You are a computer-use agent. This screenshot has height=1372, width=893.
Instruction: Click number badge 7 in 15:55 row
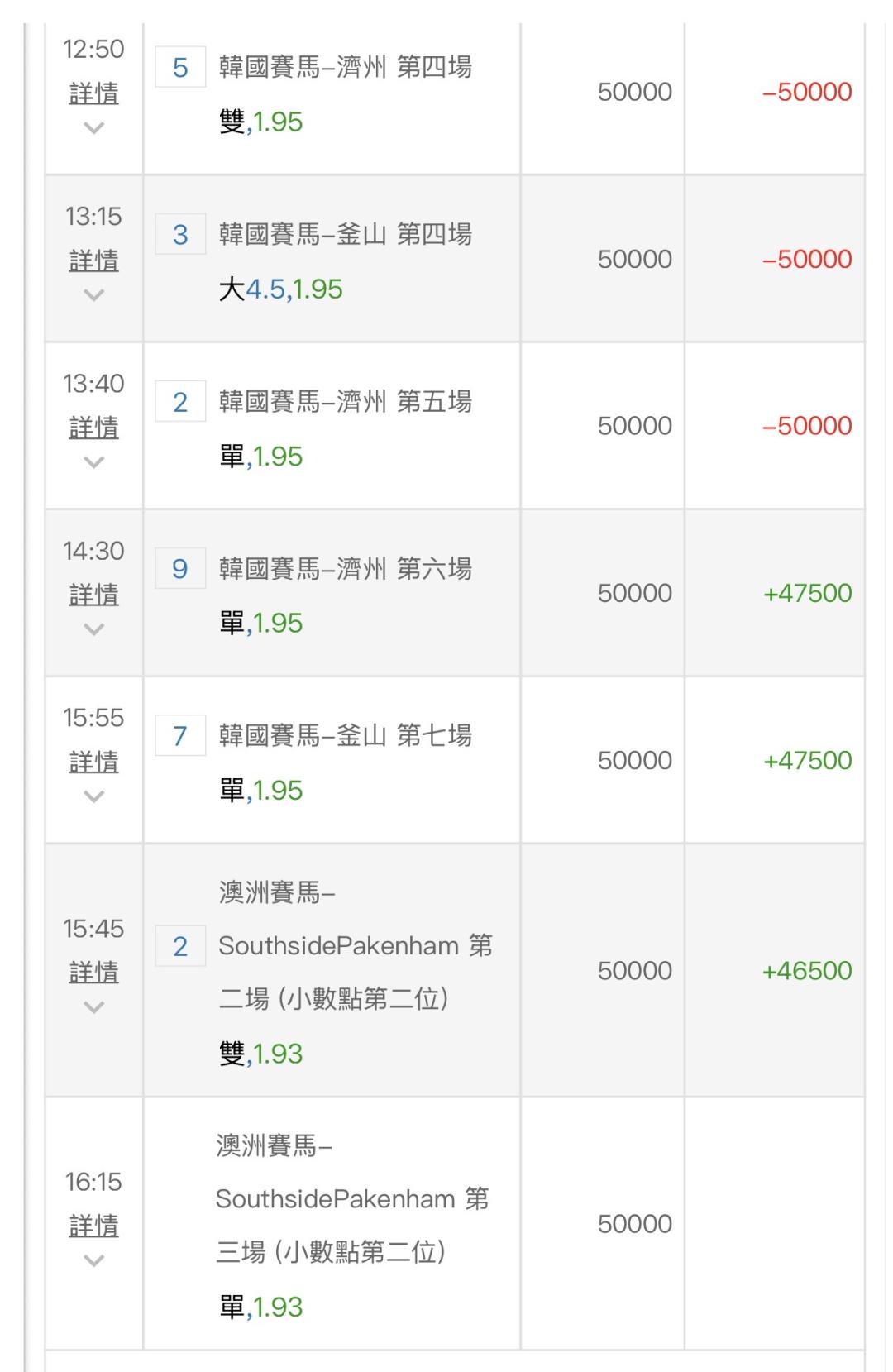pyautogui.click(x=180, y=736)
